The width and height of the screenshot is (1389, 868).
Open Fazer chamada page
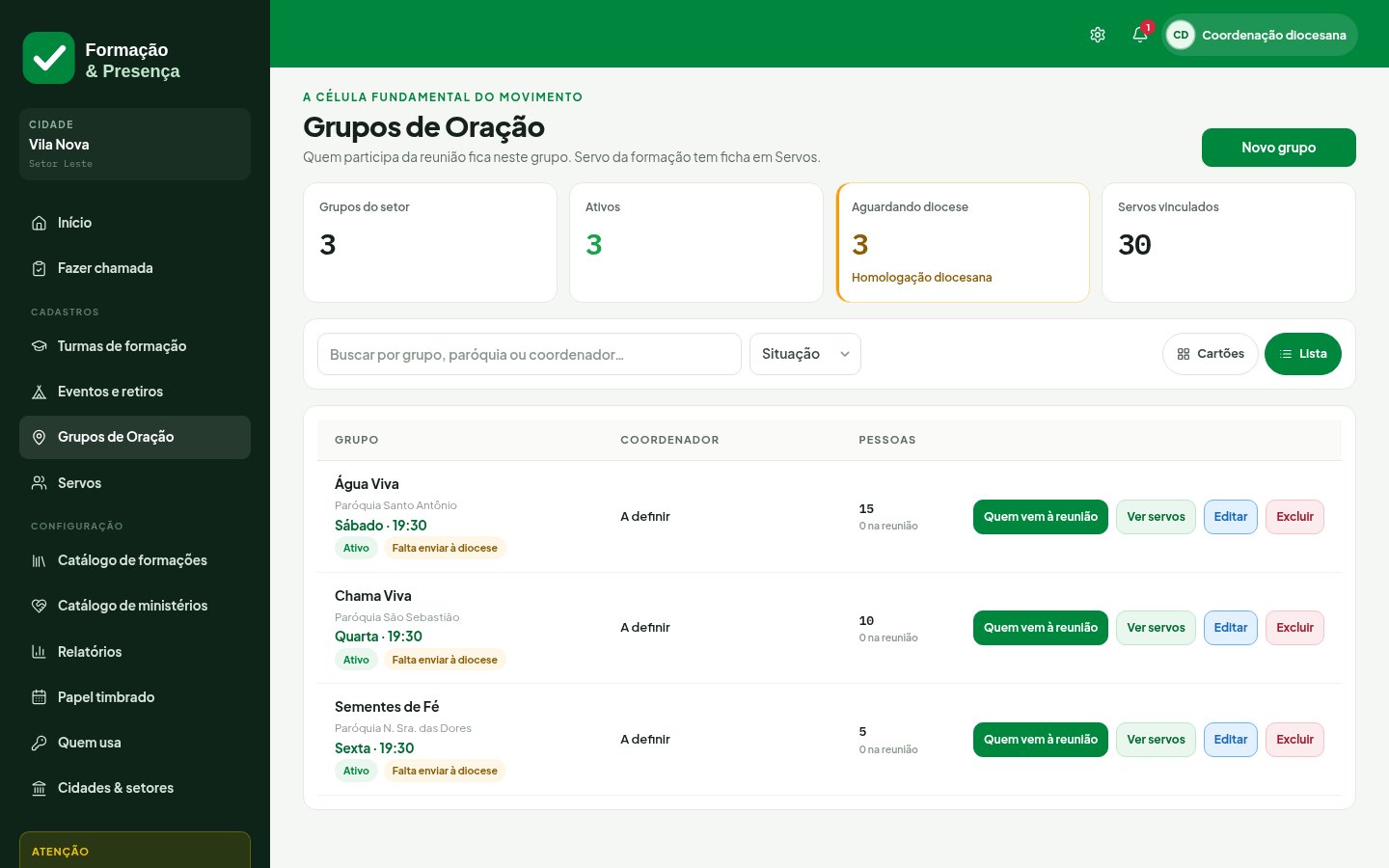click(x=135, y=268)
